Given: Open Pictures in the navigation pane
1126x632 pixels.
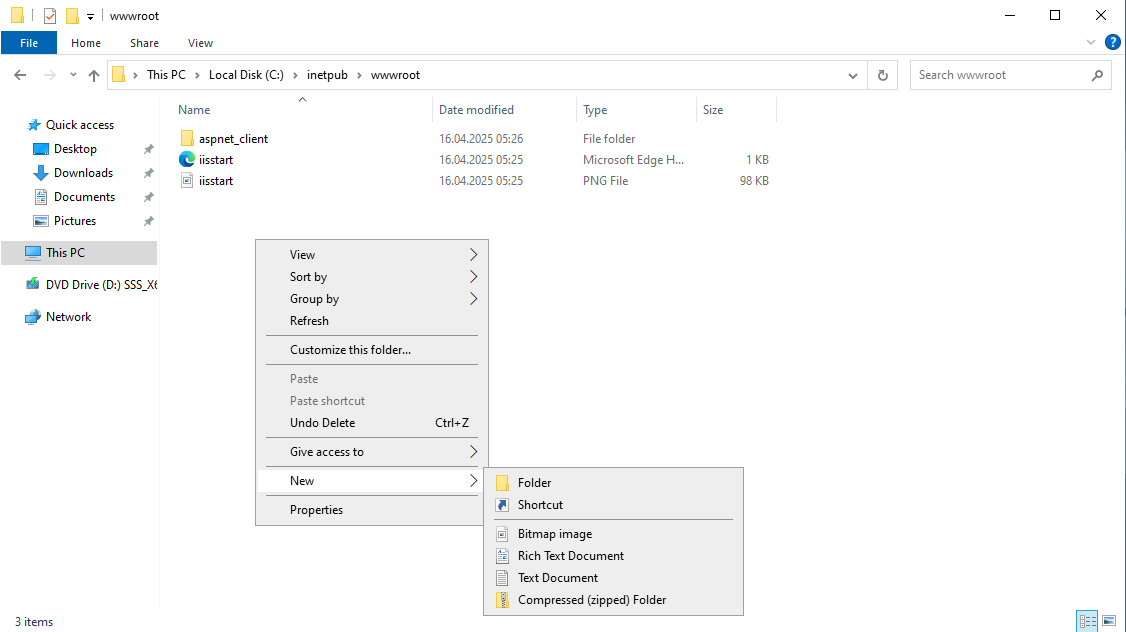Looking at the screenshot, I should click(75, 221).
